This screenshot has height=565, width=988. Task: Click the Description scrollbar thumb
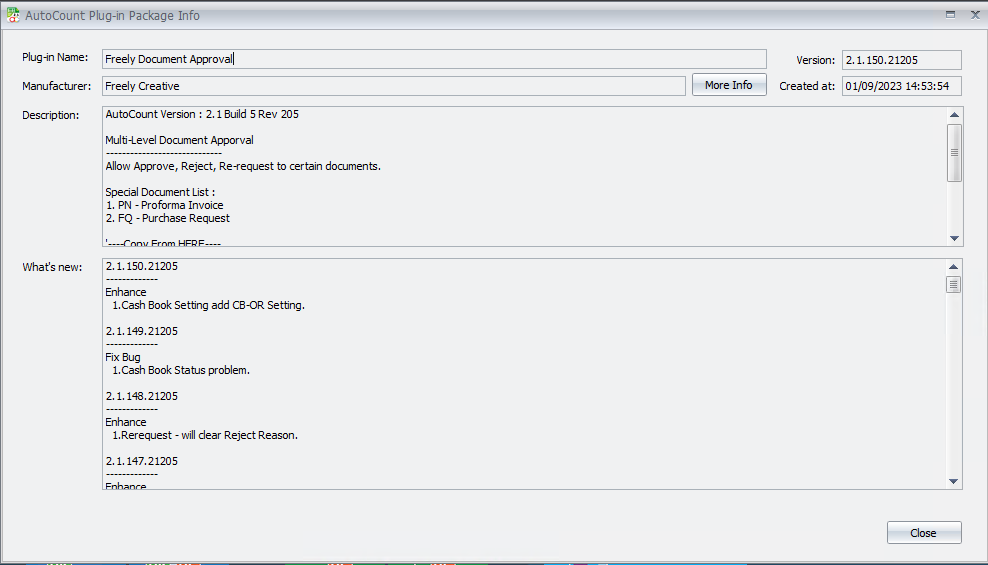[x=955, y=153]
